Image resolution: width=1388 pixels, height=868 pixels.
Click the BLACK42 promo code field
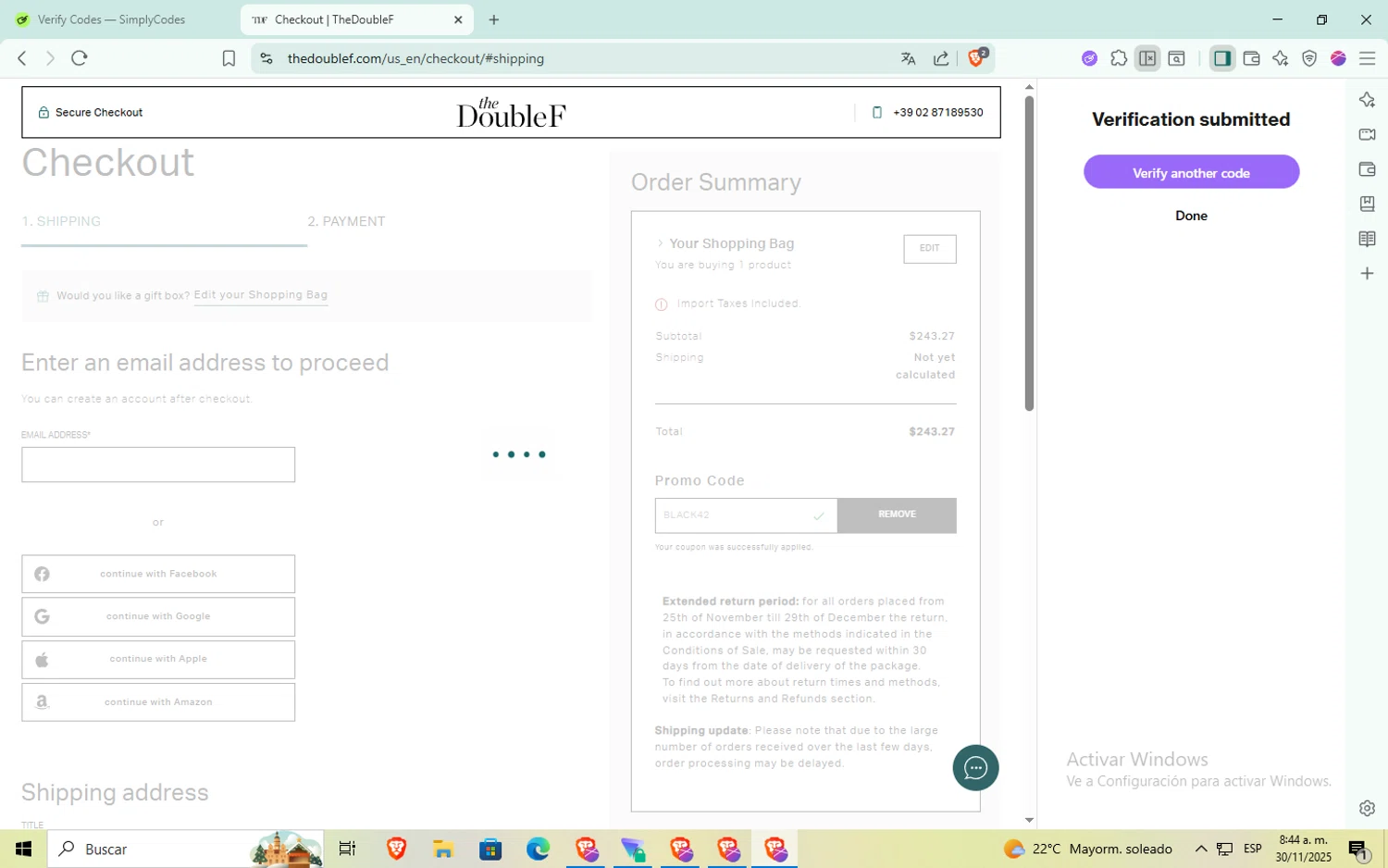(x=746, y=515)
